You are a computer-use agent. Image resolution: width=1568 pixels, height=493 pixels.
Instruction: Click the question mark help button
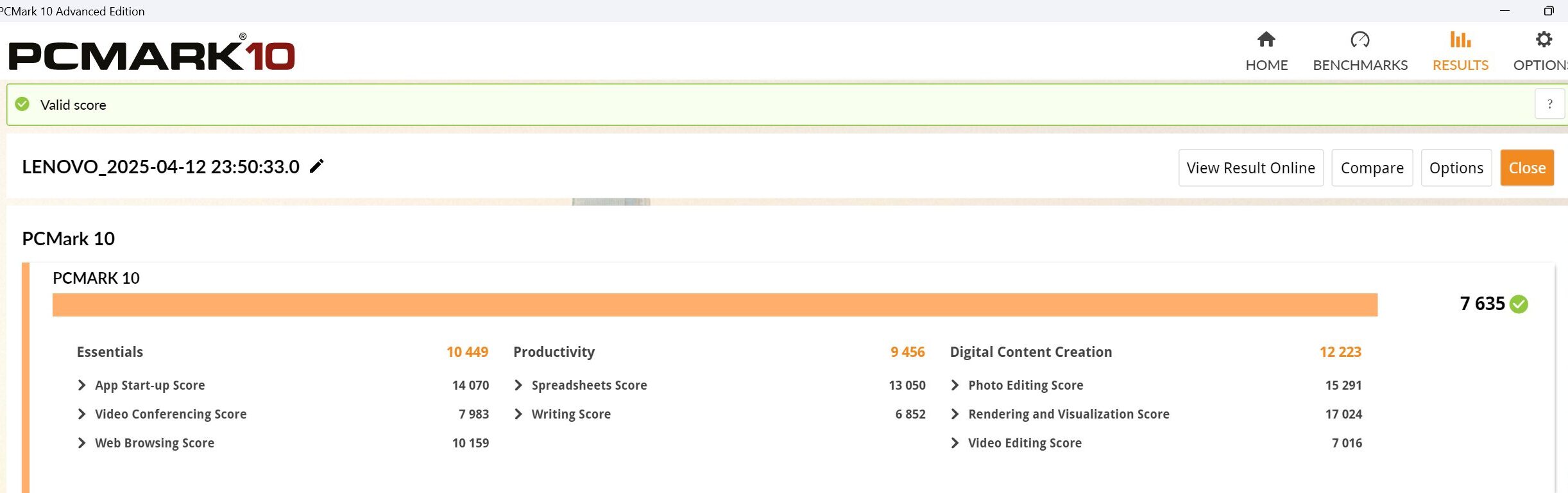1550,104
